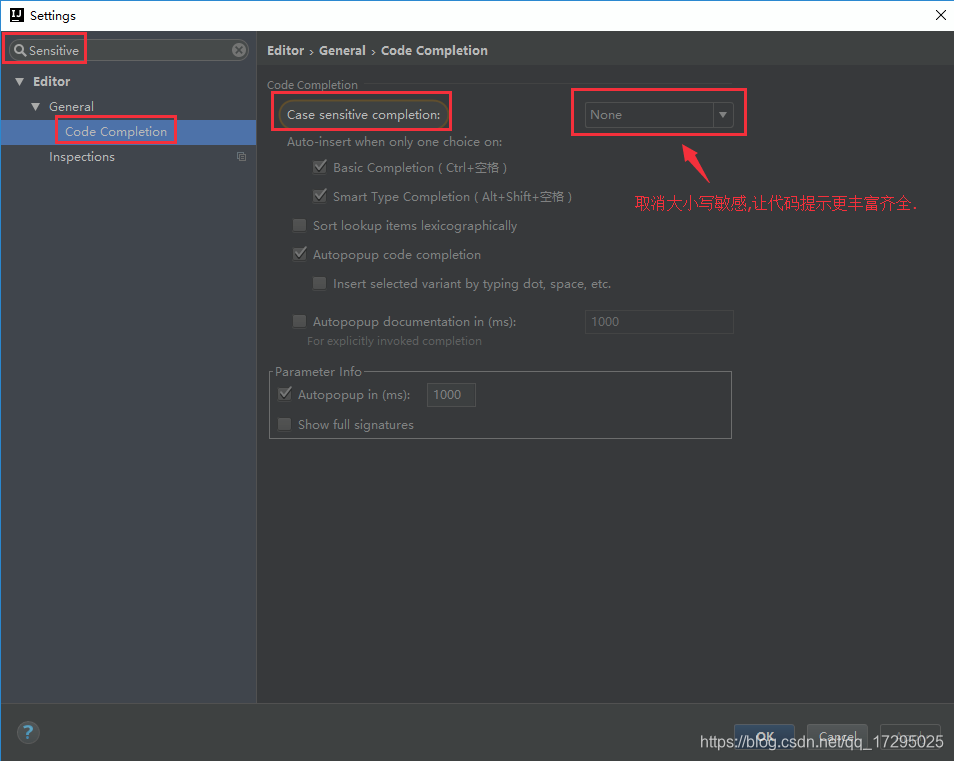Image resolution: width=954 pixels, height=761 pixels.
Task: Select the Editor tree item
Action: (51, 82)
